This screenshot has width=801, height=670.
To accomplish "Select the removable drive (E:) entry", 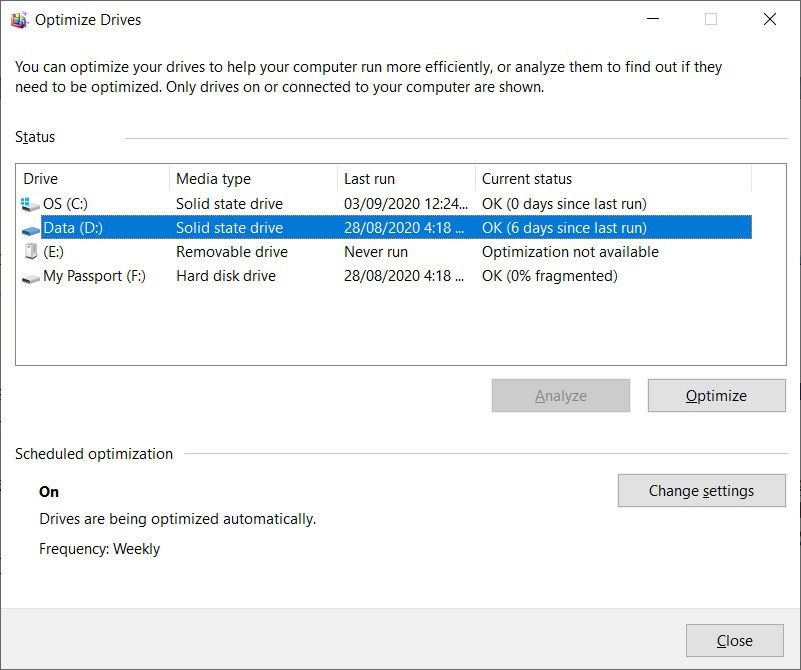I will [x=54, y=252].
